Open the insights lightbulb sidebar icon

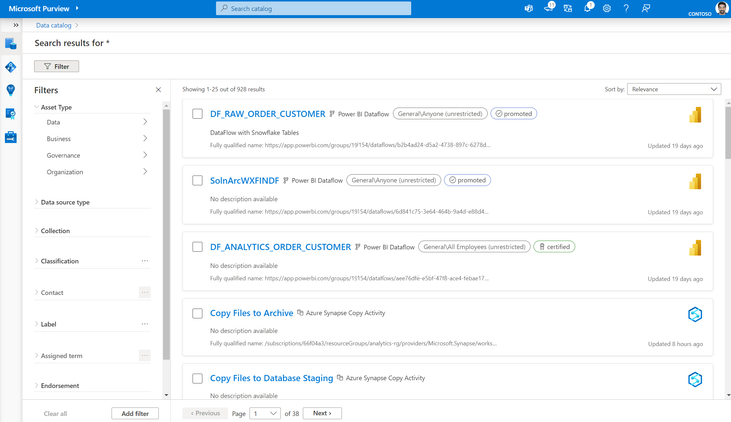pyautogui.click(x=11, y=90)
